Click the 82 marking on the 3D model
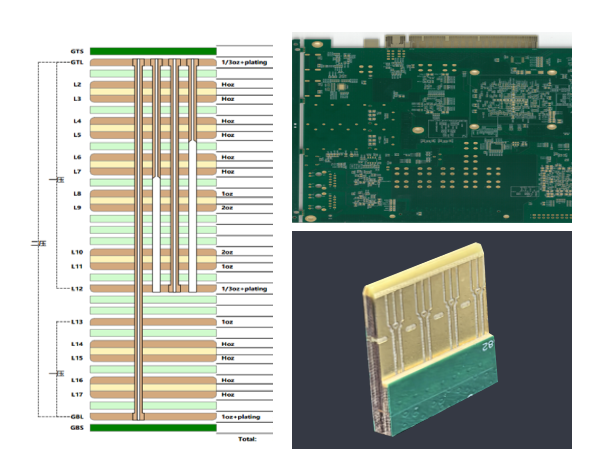The width and height of the screenshot is (601, 472). pos(488,346)
